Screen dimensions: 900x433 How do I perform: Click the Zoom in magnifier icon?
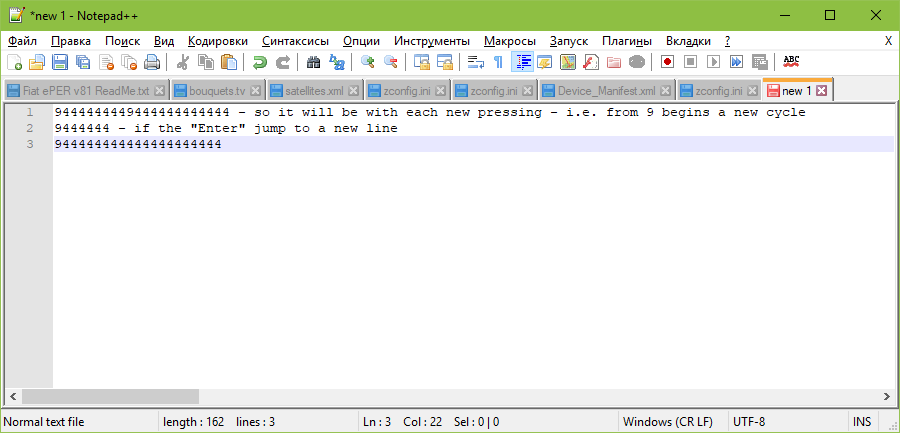367,62
